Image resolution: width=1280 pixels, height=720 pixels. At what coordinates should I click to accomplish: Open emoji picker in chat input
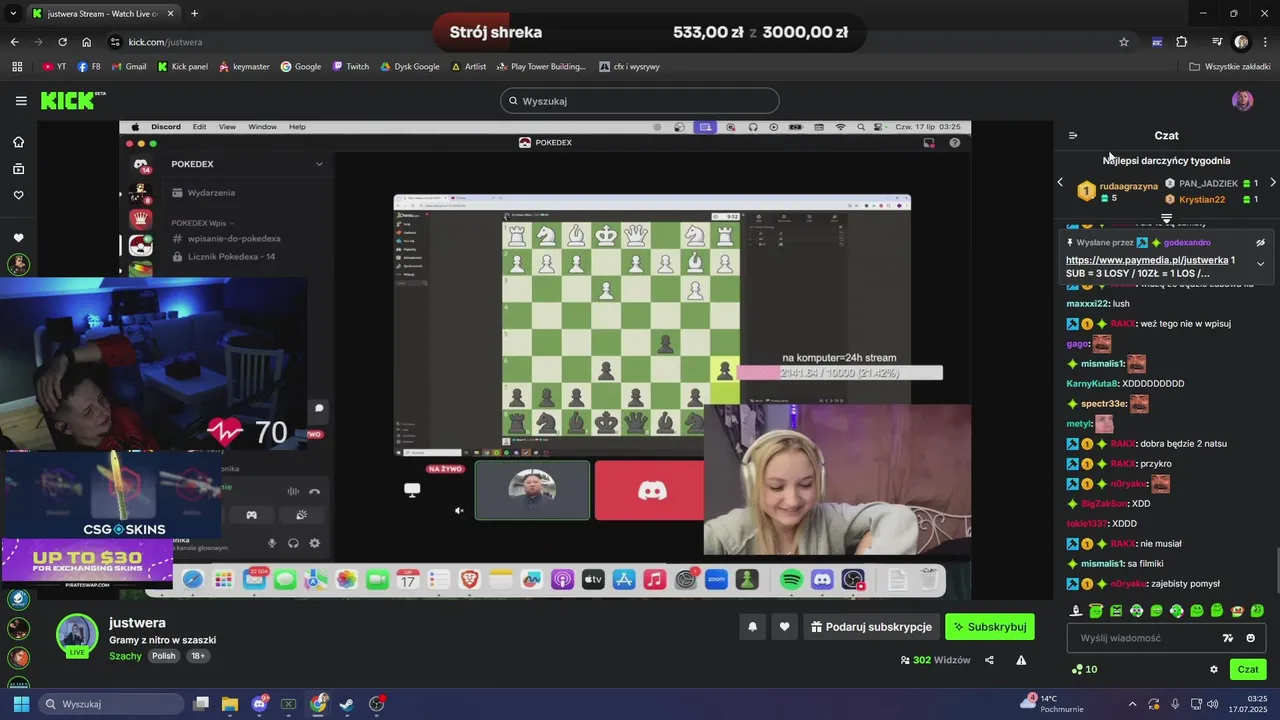[1250, 638]
